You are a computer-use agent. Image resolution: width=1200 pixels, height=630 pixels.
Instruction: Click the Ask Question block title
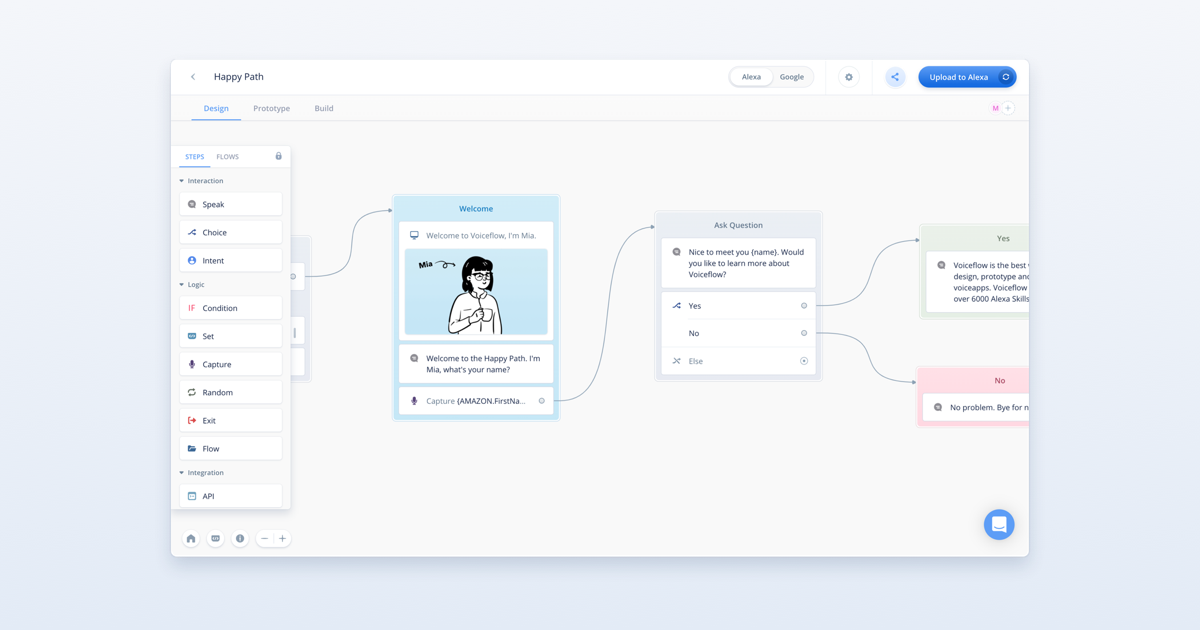[x=738, y=225]
